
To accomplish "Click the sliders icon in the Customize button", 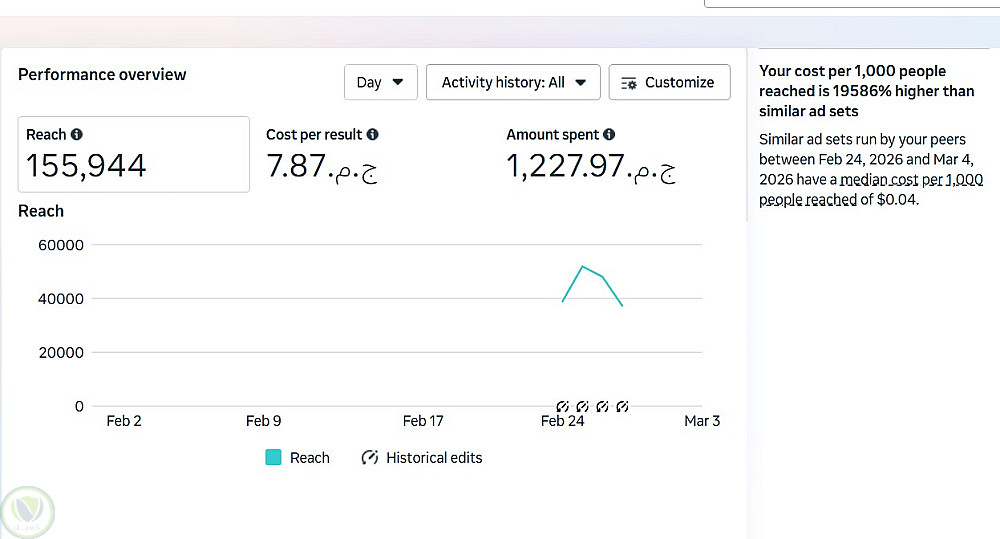I will click(629, 83).
